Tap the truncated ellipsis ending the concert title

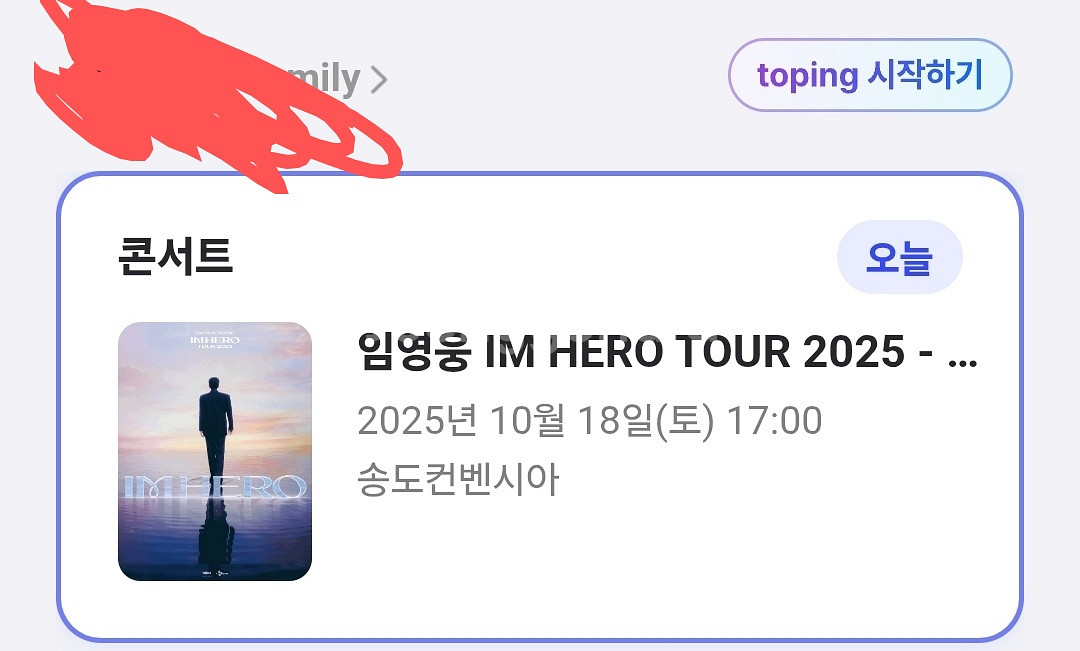pyautogui.click(x=961, y=355)
